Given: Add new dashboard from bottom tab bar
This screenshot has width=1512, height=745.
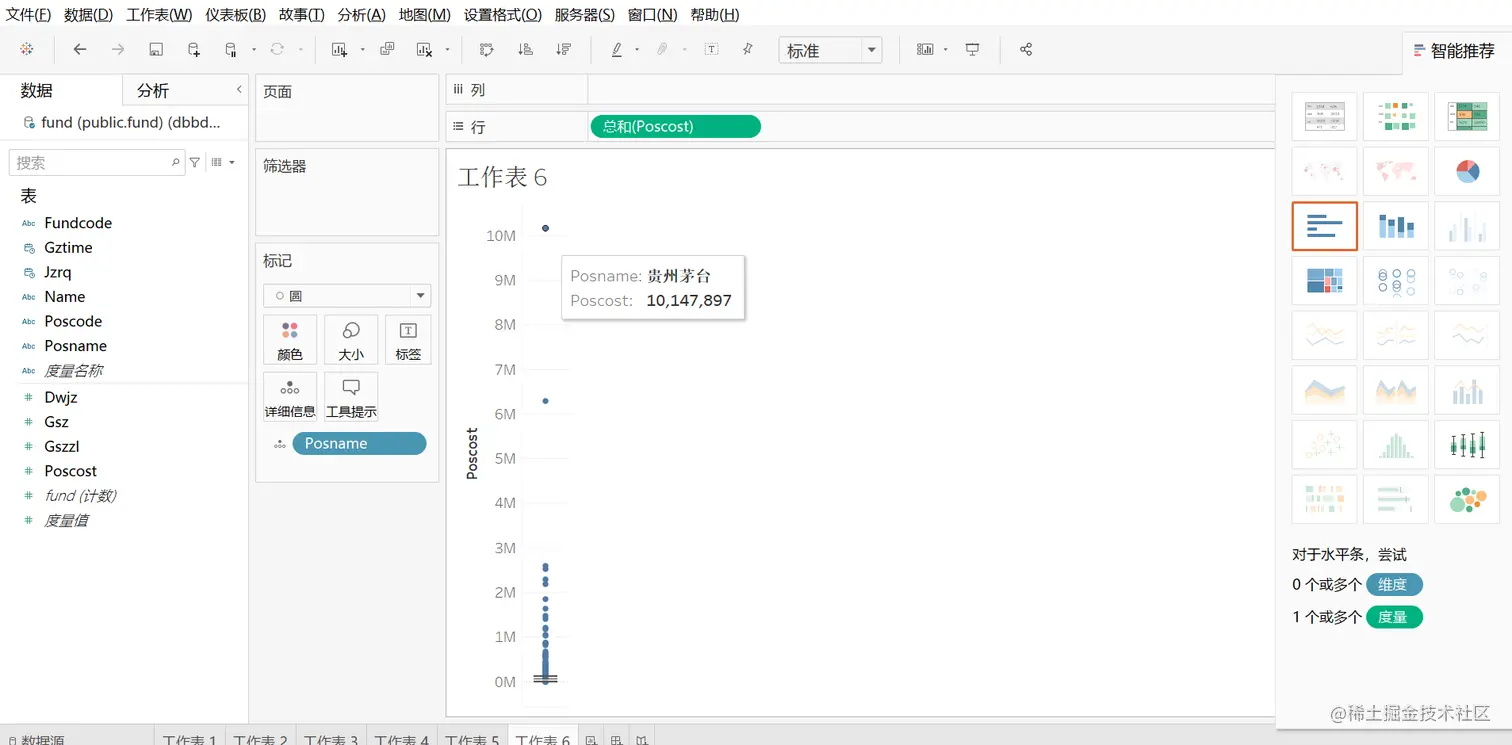Looking at the screenshot, I should [617, 740].
